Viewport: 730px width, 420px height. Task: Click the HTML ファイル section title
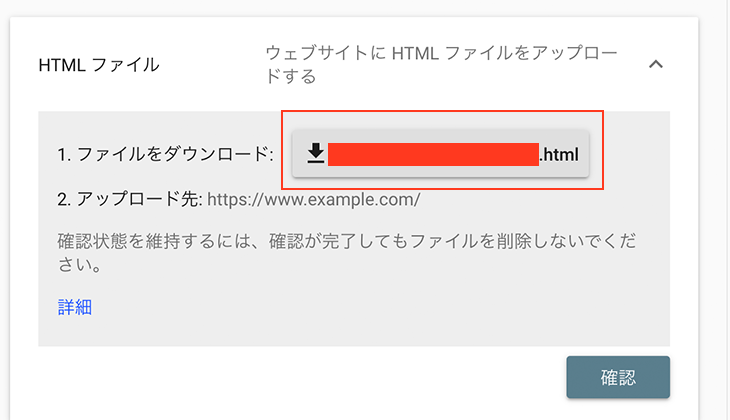tap(99, 65)
